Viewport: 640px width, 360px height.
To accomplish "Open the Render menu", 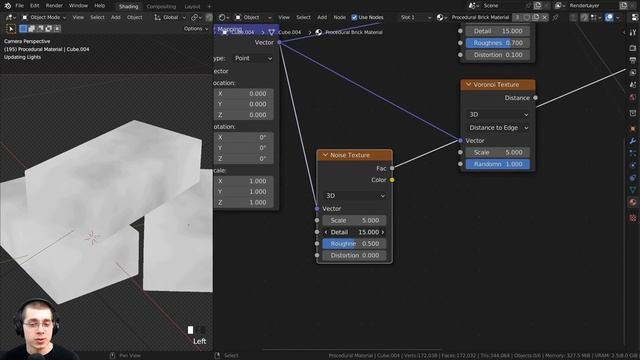I will click(54, 6).
